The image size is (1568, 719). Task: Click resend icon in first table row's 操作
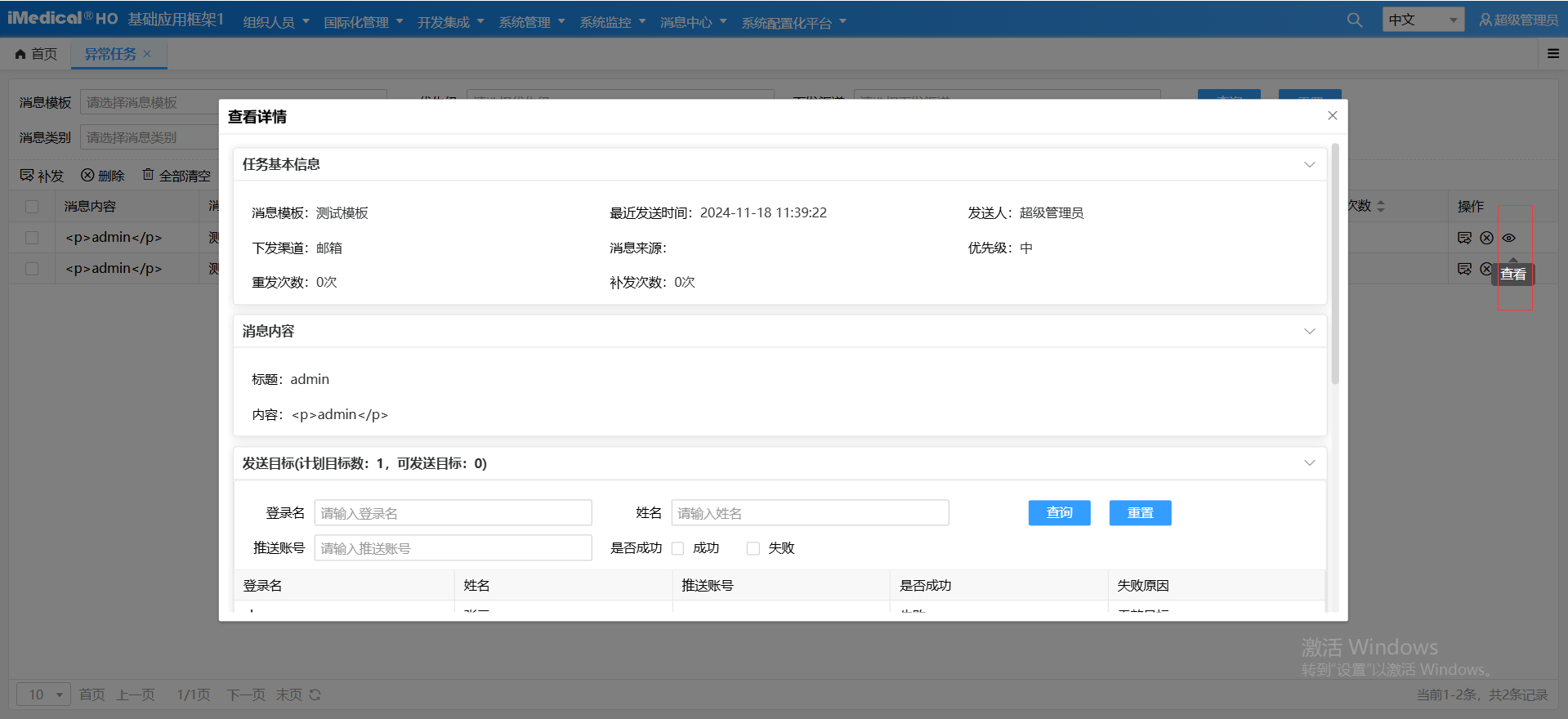pos(1464,238)
